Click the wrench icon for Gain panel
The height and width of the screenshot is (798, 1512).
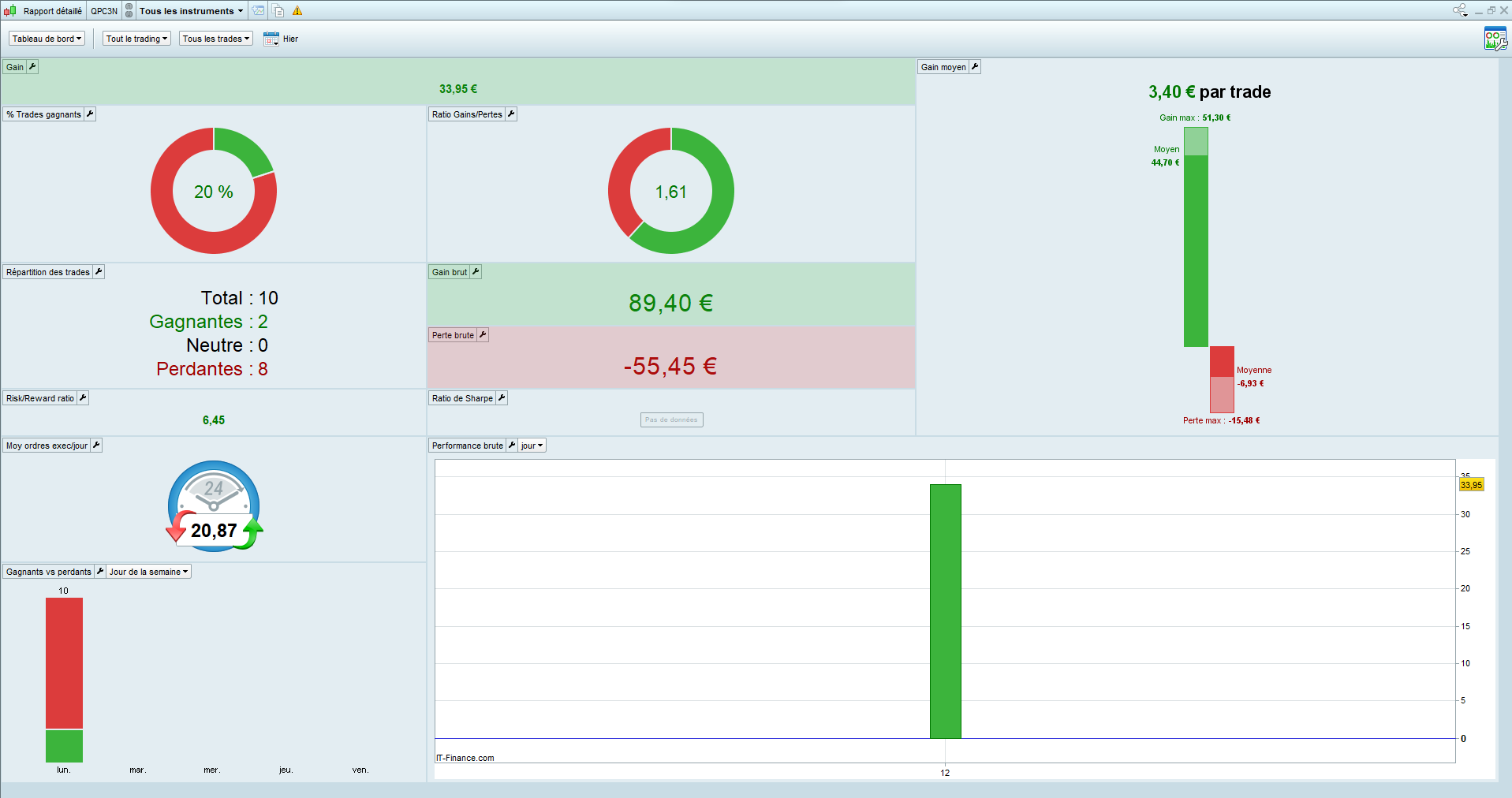pos(32,67)
